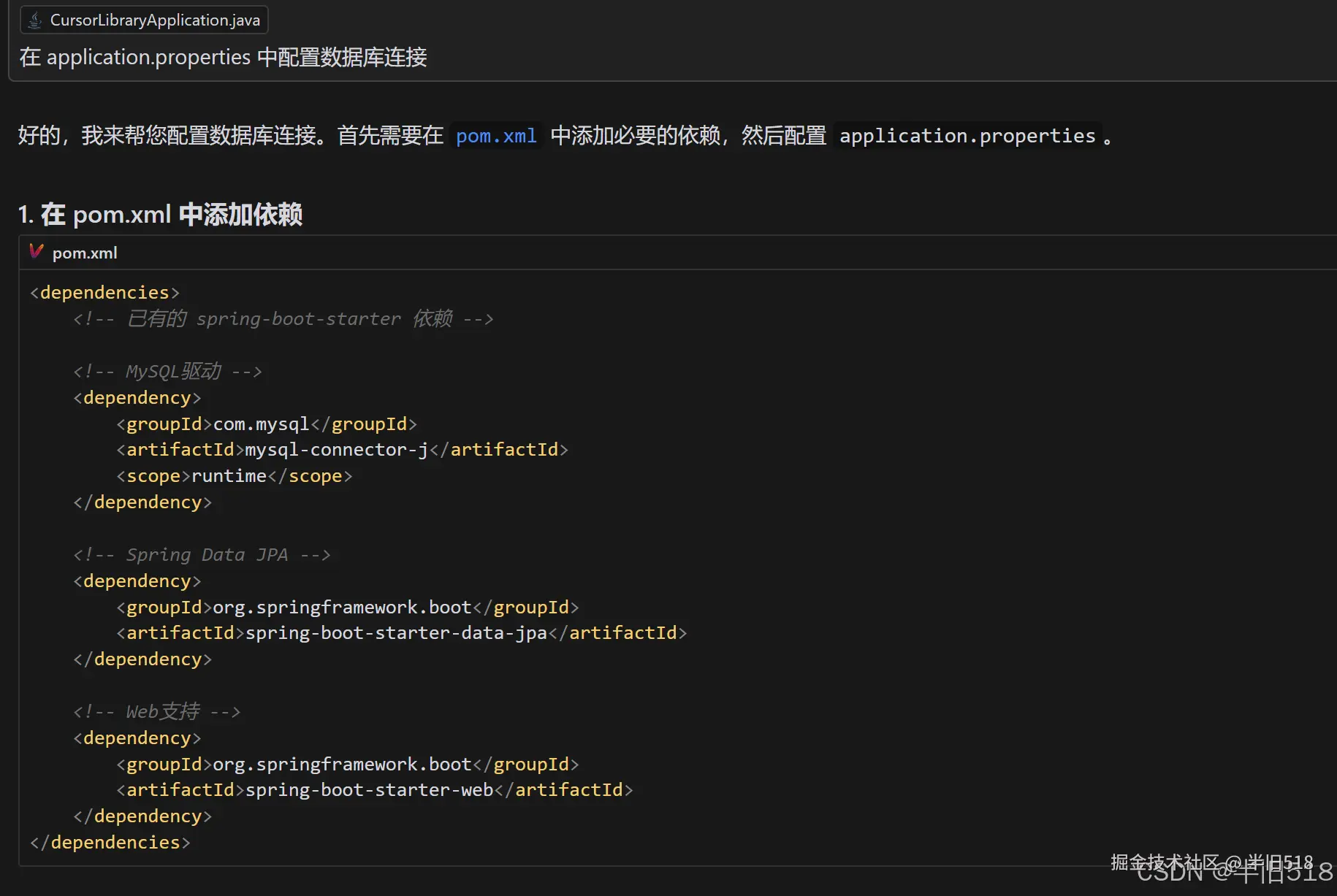Click the runtime scope line
The height and width of the screenshot is (896, 1337).
point(234,476)
